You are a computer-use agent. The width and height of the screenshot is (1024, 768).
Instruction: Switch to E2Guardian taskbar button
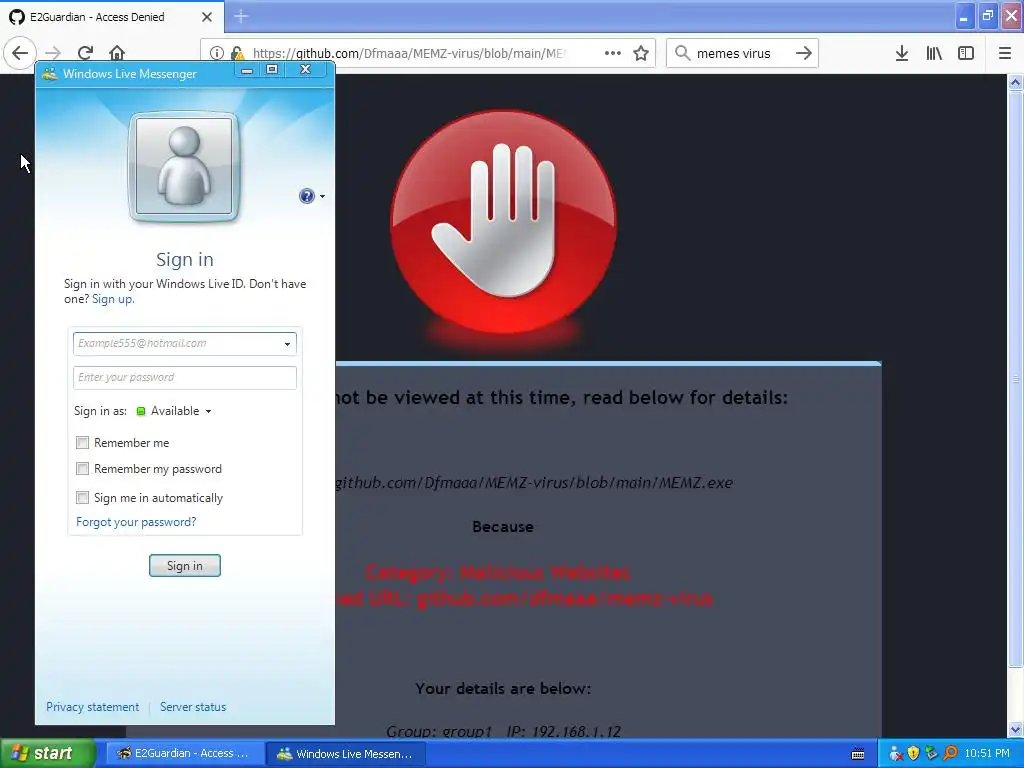(x=185, y=753)
